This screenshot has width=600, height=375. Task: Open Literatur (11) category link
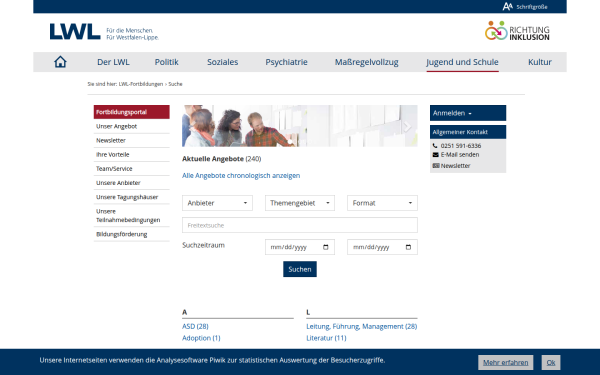(x=326, y=338)
